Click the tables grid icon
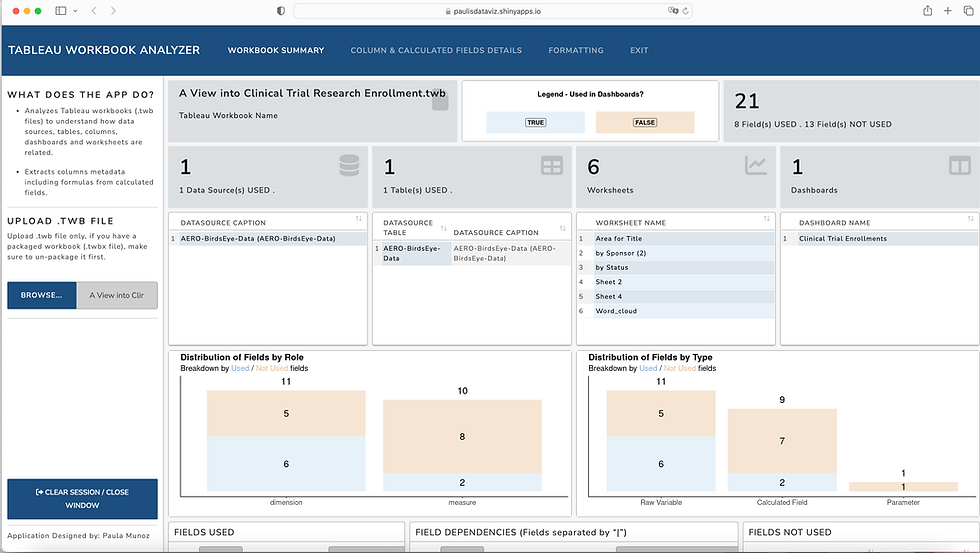 (552, 166)
